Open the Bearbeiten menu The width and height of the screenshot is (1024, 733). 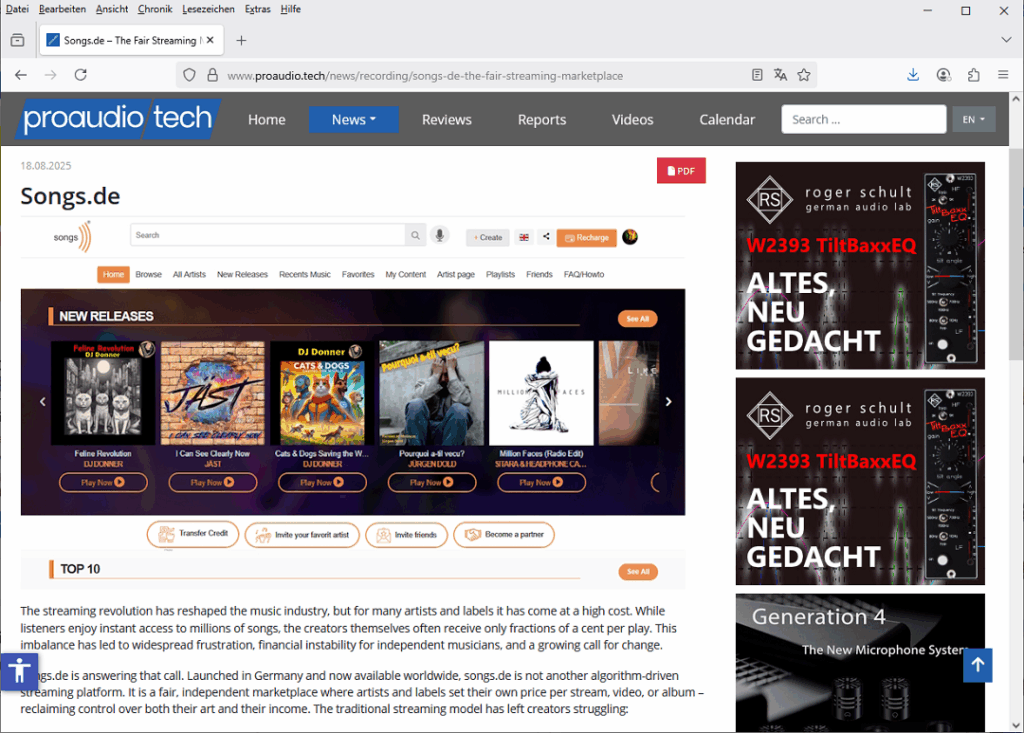62,9
